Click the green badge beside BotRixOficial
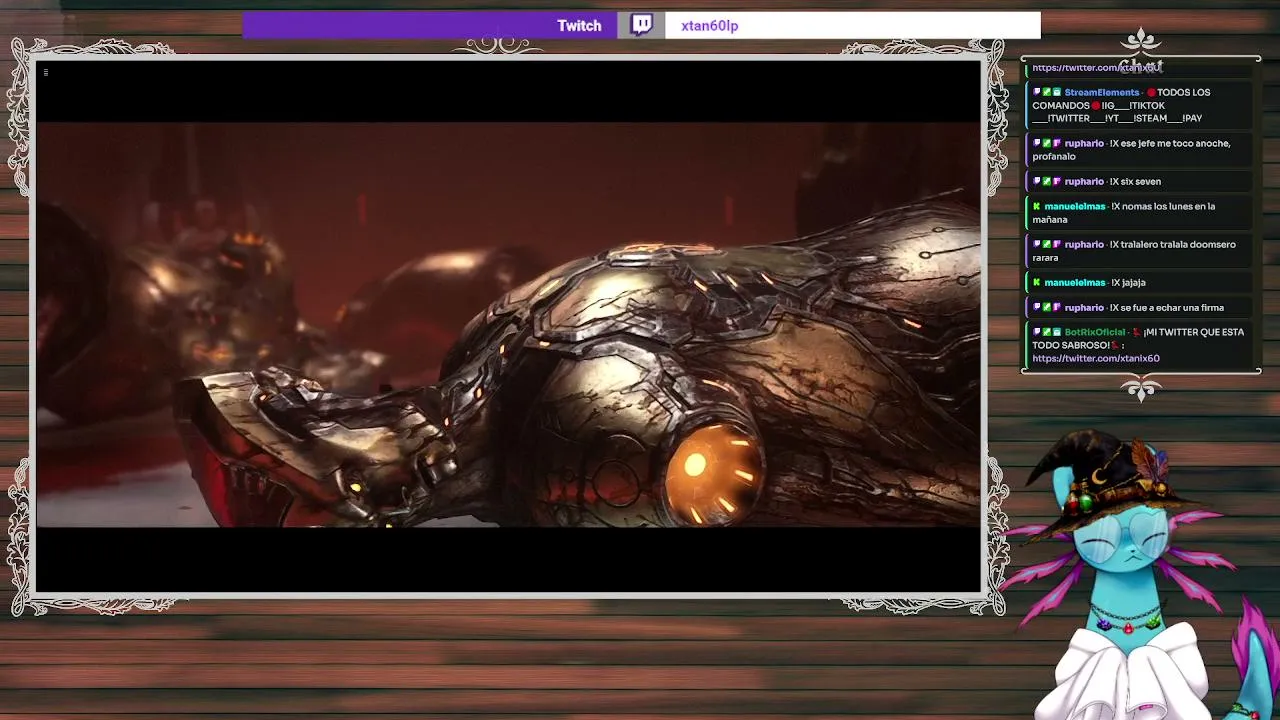The width and height of the screenshot is (1280, 720). coord(1047,332)
